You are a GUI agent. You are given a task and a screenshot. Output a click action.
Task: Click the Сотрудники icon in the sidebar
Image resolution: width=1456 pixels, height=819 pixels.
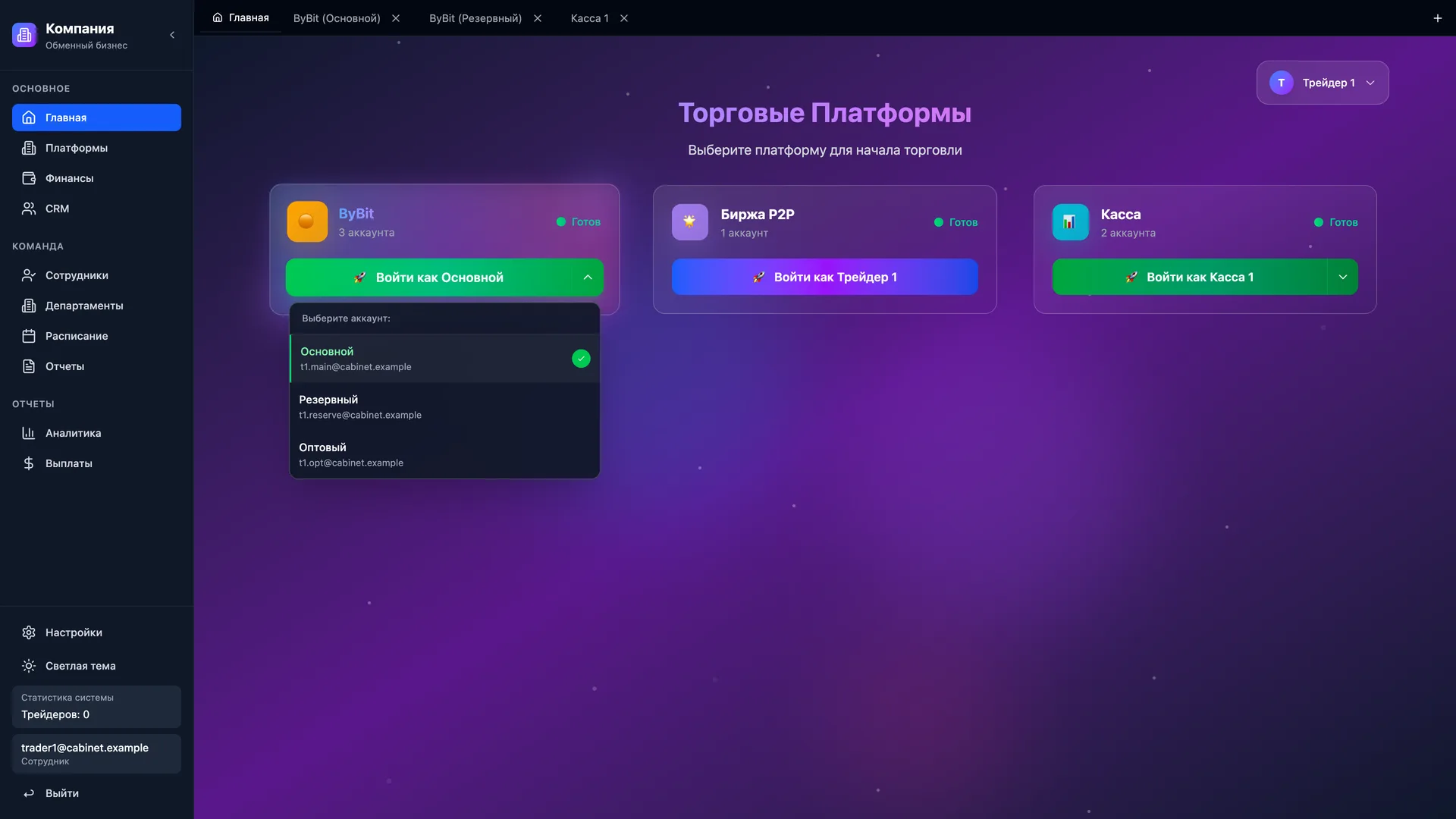[x=29, y=275]
